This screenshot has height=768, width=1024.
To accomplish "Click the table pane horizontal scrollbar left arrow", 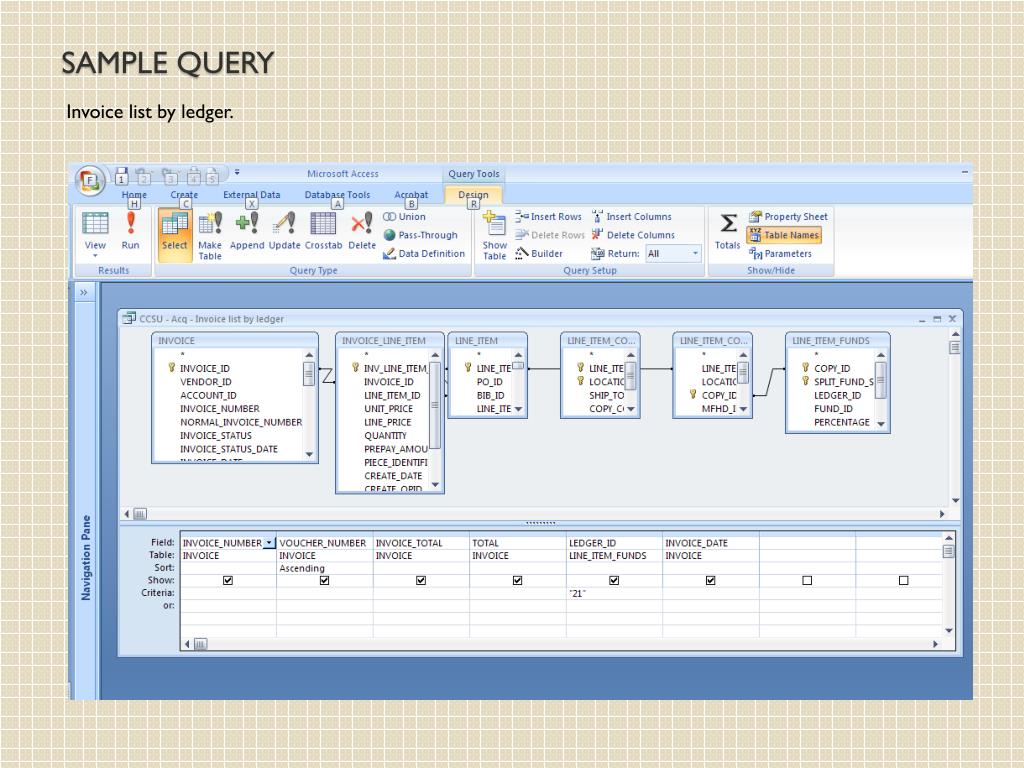I will pos(127,514).
